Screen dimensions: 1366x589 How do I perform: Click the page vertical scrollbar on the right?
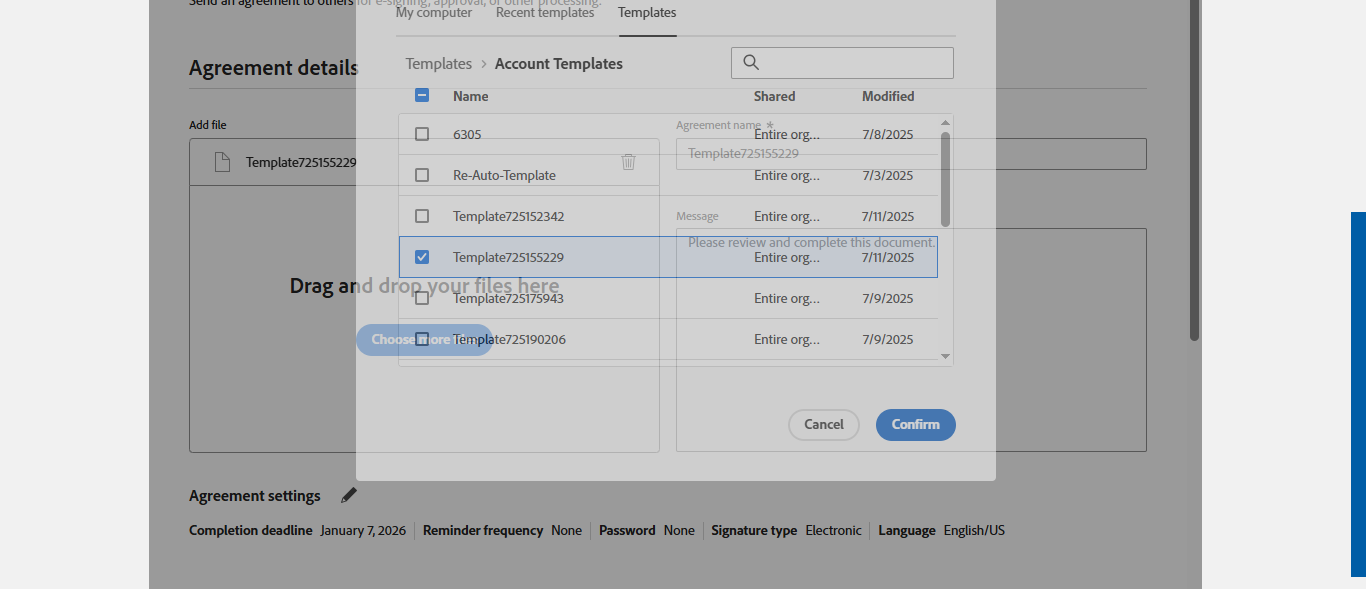[1194, 170]
